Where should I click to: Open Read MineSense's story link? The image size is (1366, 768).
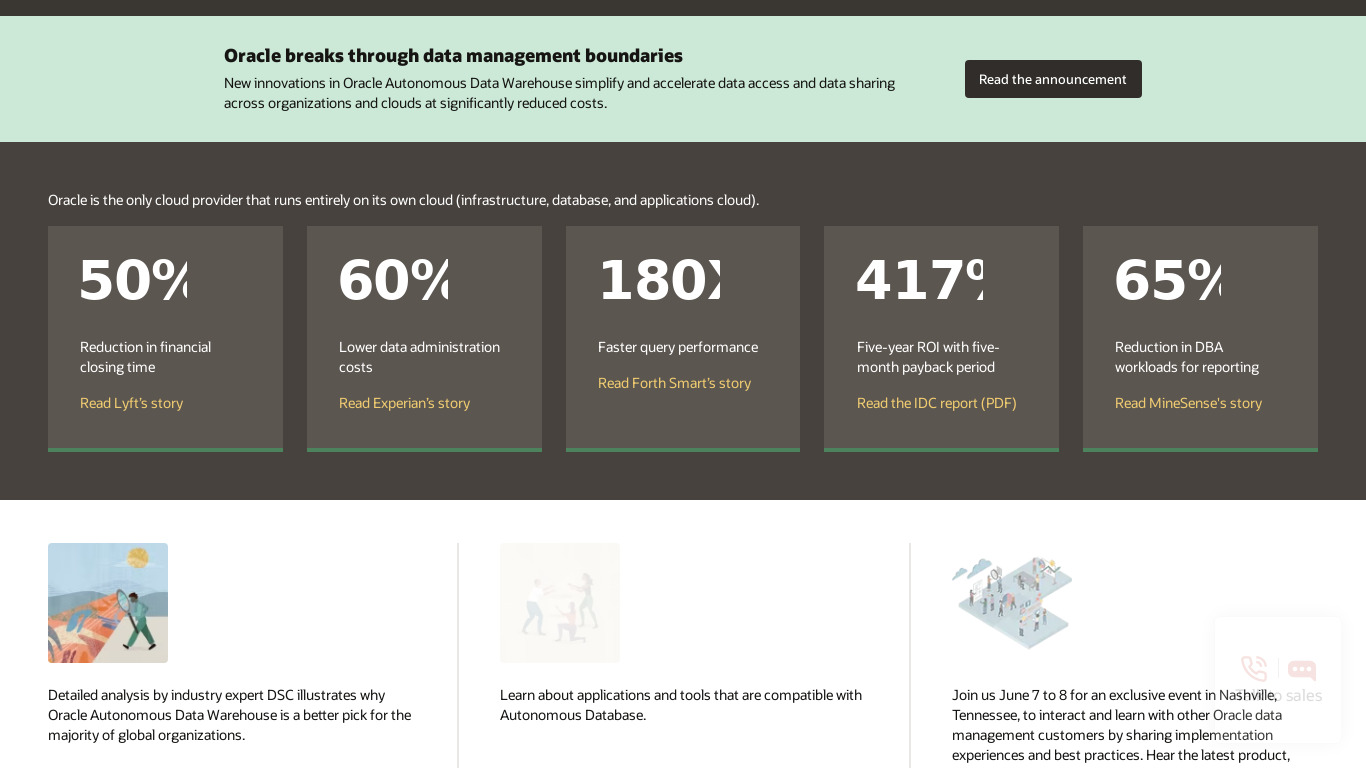tap(1188, 403)
